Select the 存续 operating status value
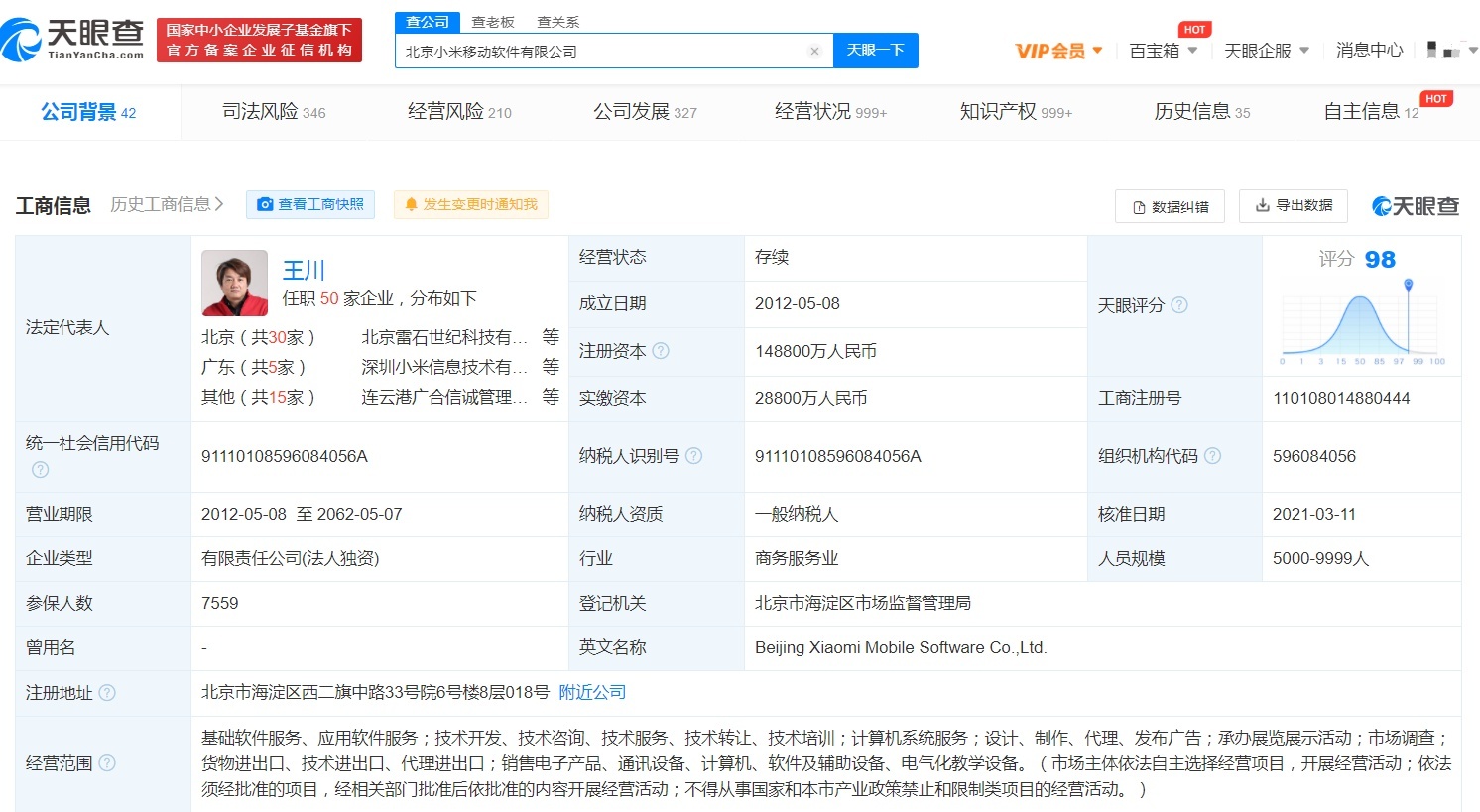 (x=772, y=257)
